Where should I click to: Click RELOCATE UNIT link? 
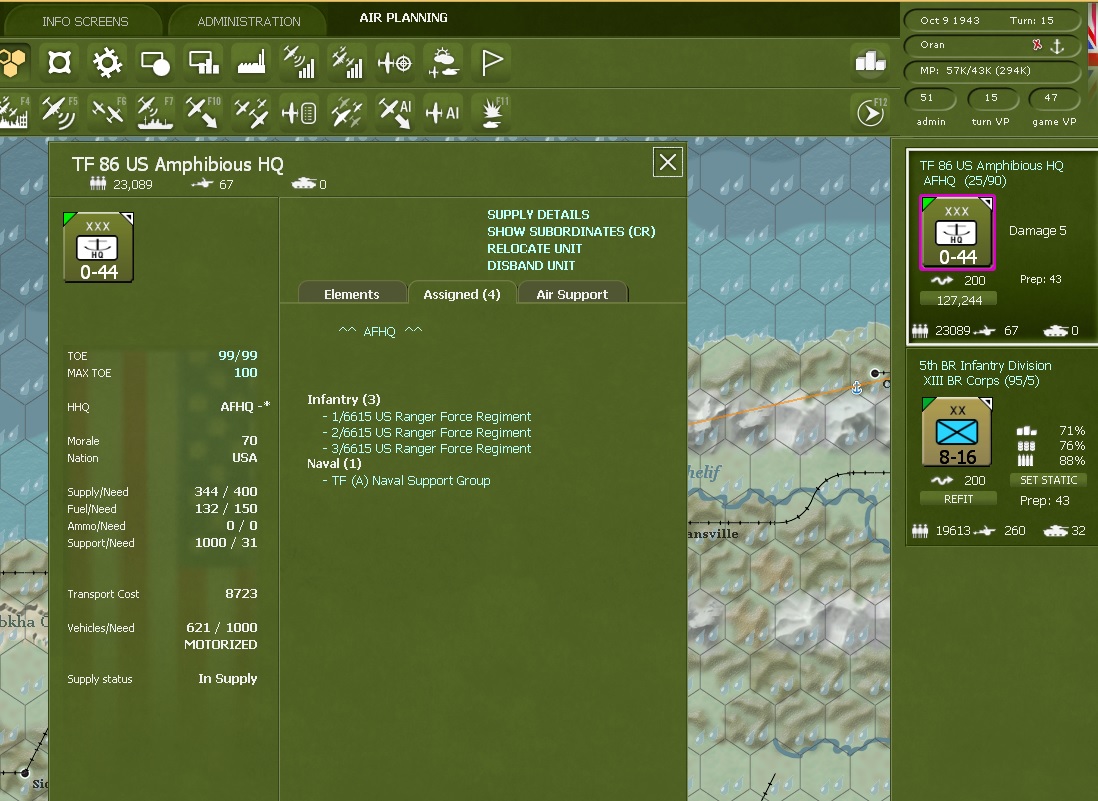coord(534,249)
